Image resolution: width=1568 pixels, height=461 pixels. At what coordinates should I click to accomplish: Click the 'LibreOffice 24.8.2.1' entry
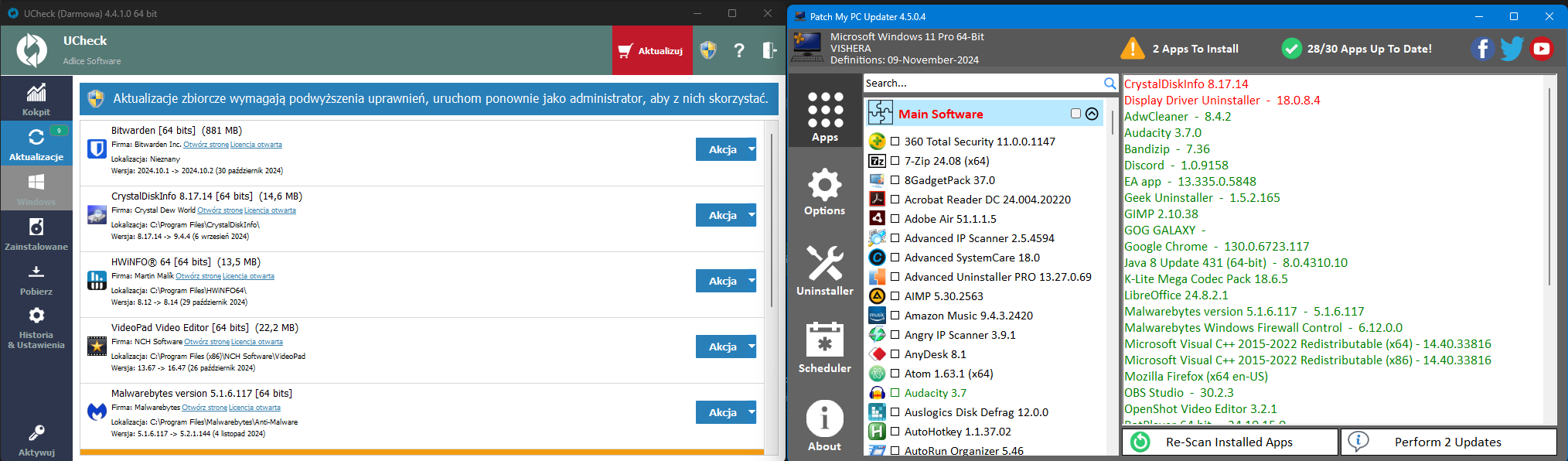coord(1176,295)
